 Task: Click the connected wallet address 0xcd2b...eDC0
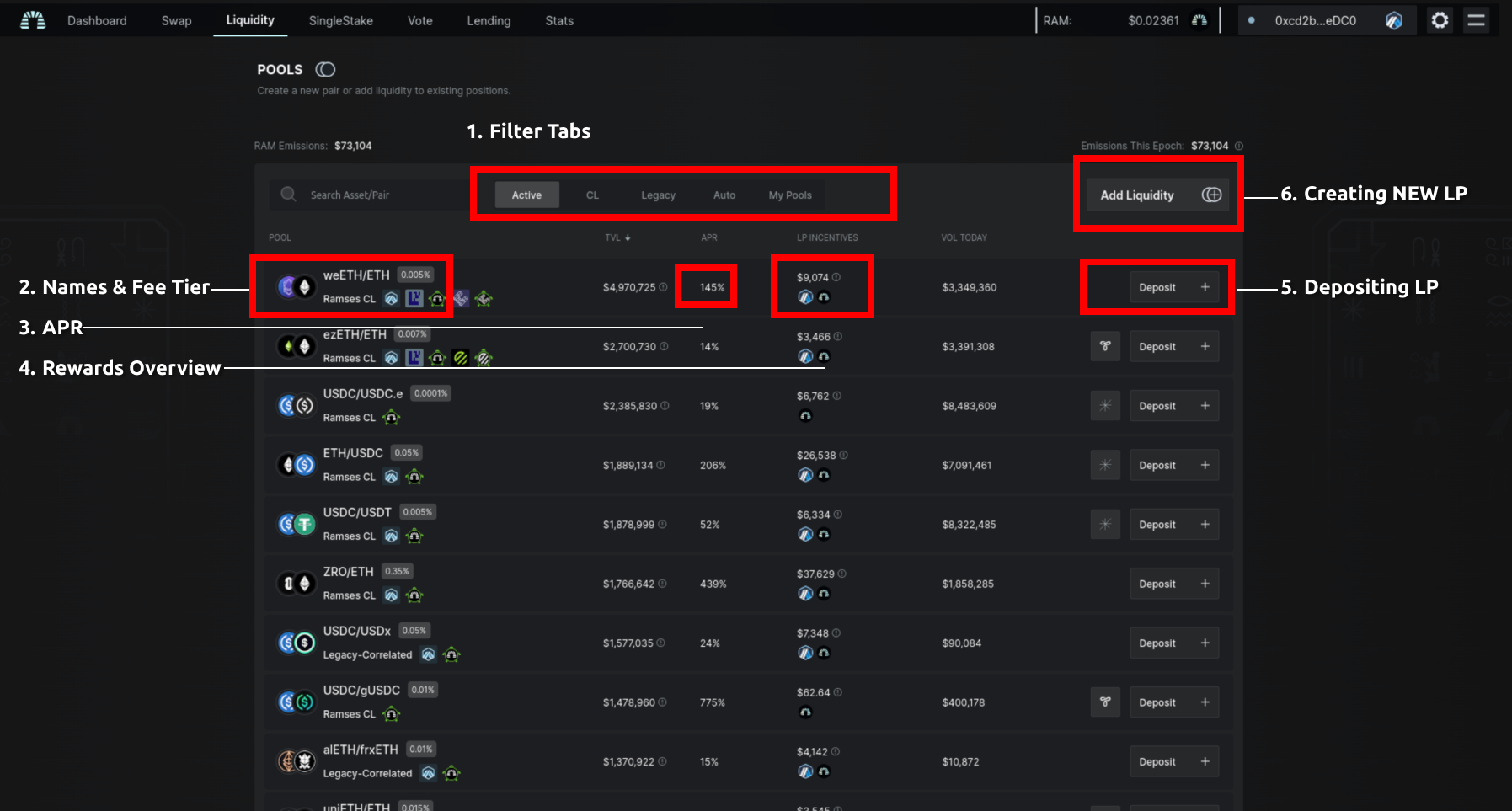click(1315, 21)
